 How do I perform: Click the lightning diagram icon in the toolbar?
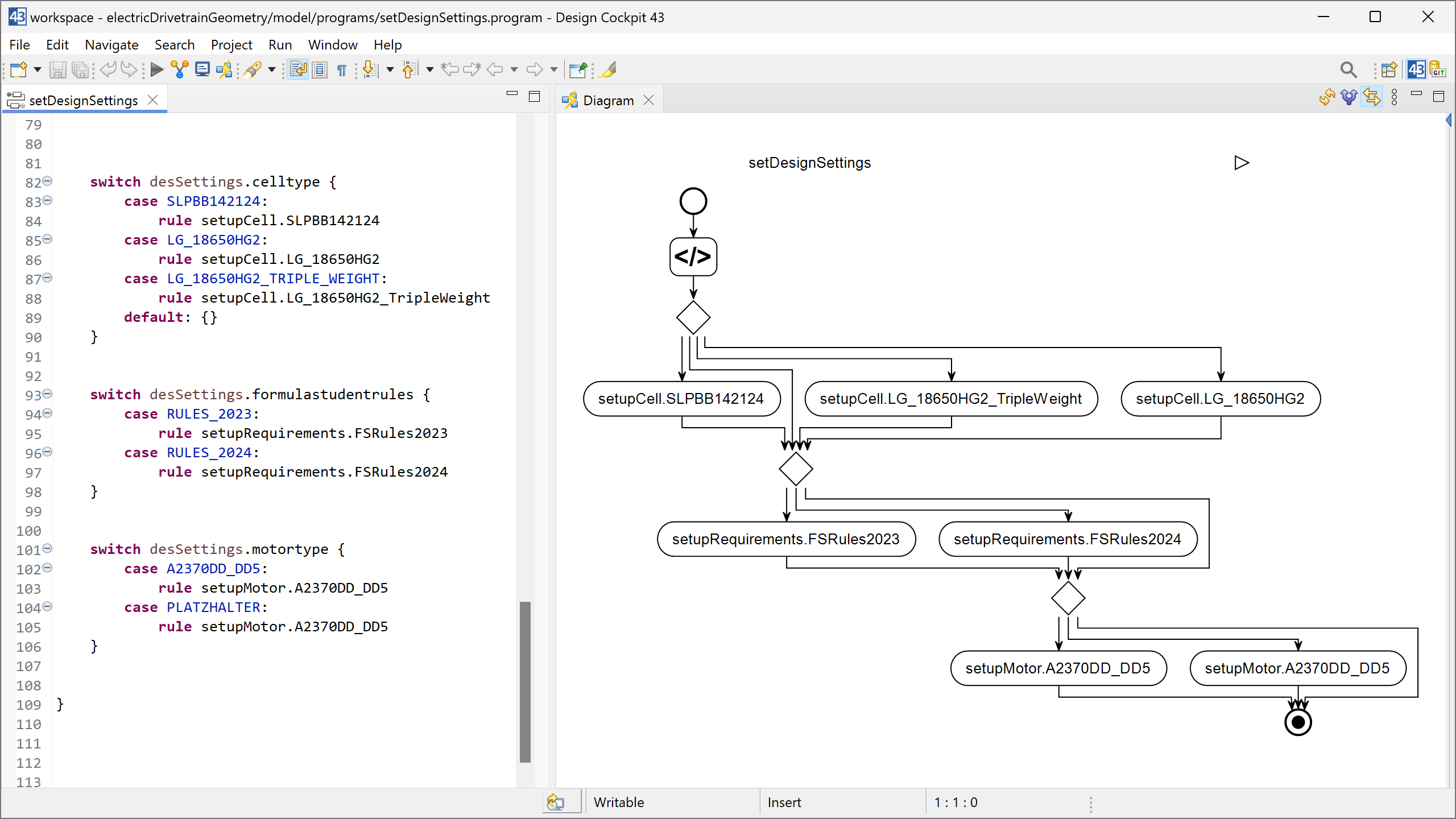click(224, 69)
